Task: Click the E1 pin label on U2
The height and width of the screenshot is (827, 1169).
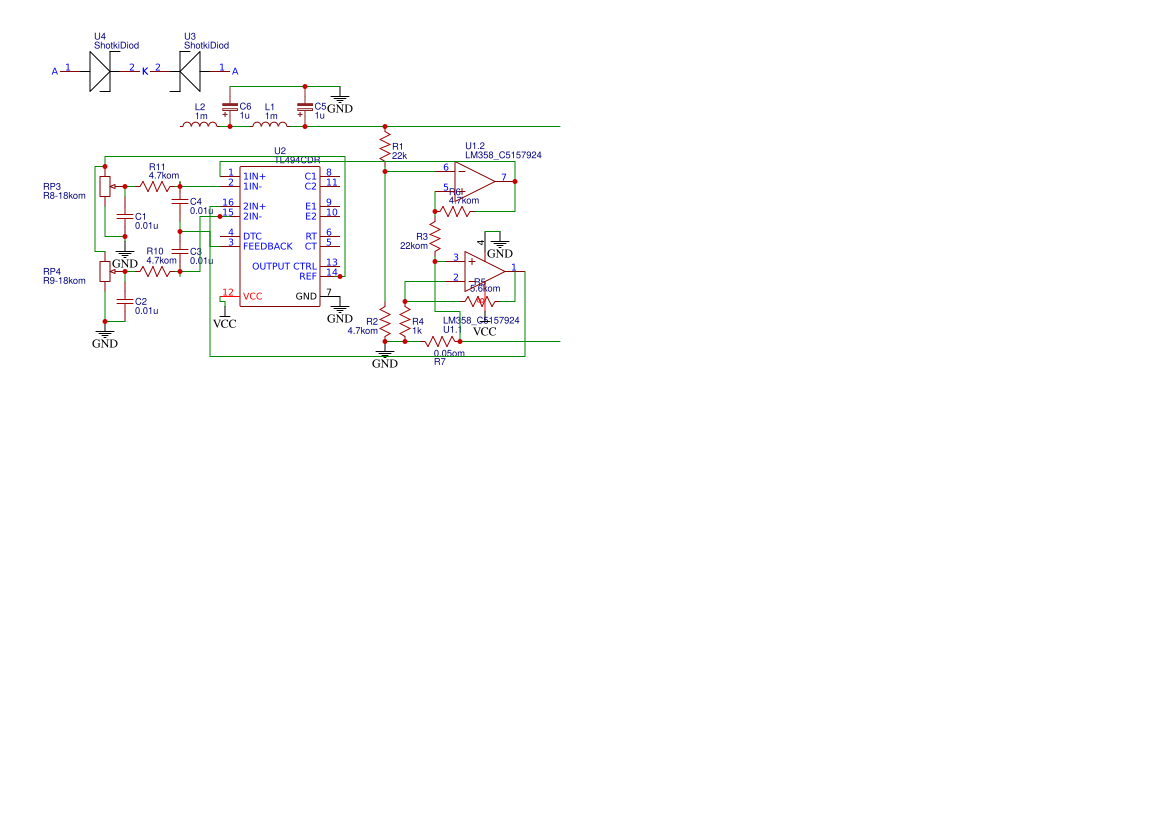Action: point(311,207)
